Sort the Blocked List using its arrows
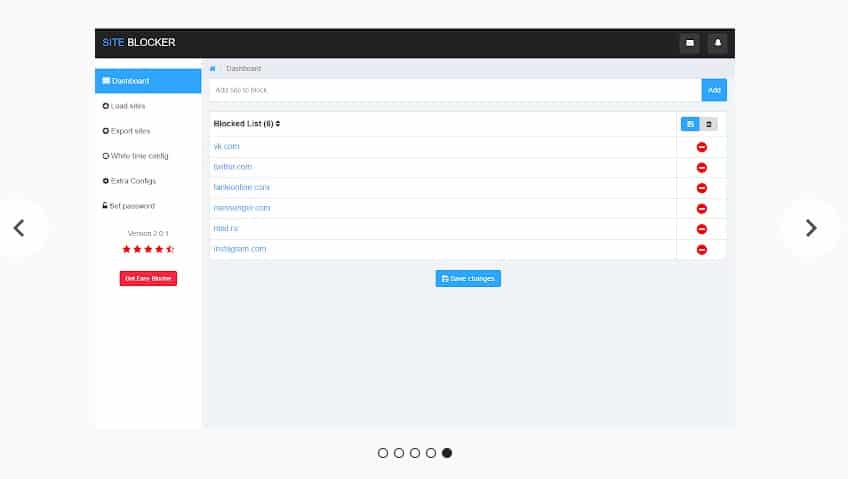This screenshot has width=848, height=479. (x=277, y=124)
